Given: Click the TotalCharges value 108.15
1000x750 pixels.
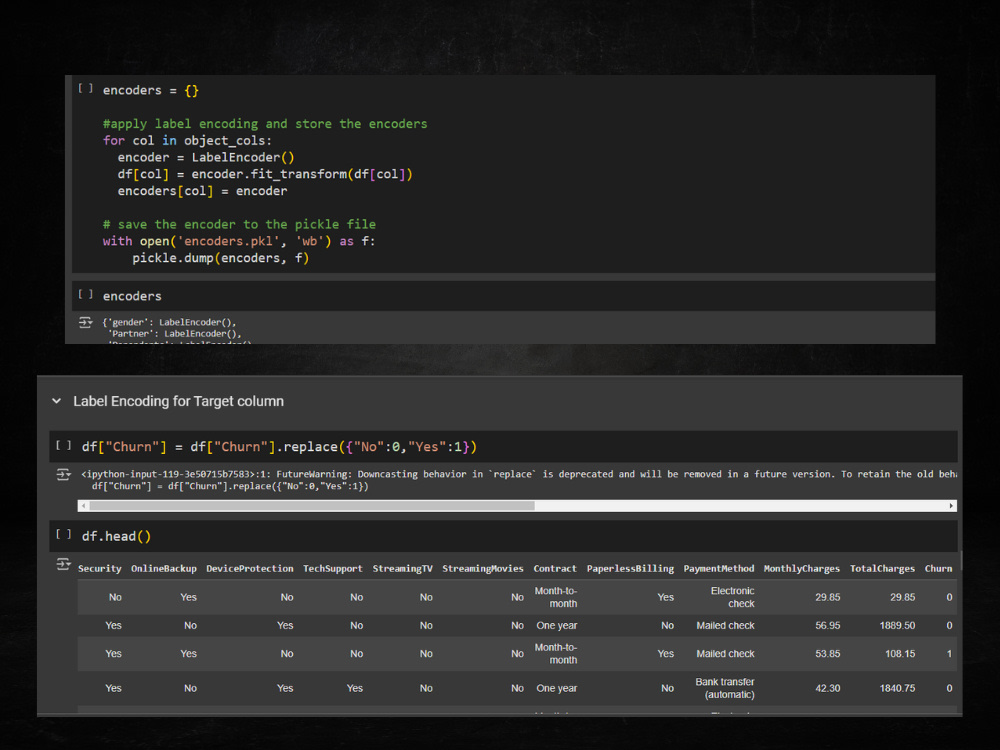Looking at the screenshot, I should [900, 654].
